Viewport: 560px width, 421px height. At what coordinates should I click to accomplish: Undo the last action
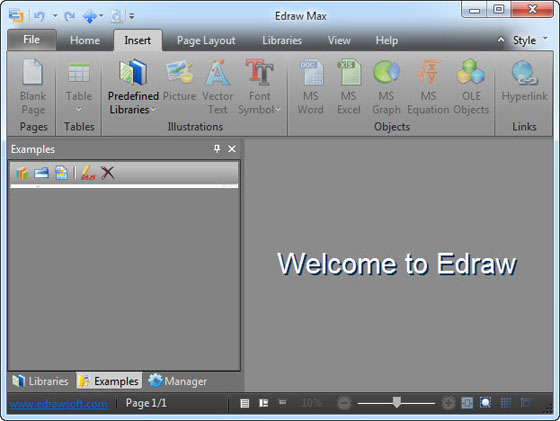point(40,16)
